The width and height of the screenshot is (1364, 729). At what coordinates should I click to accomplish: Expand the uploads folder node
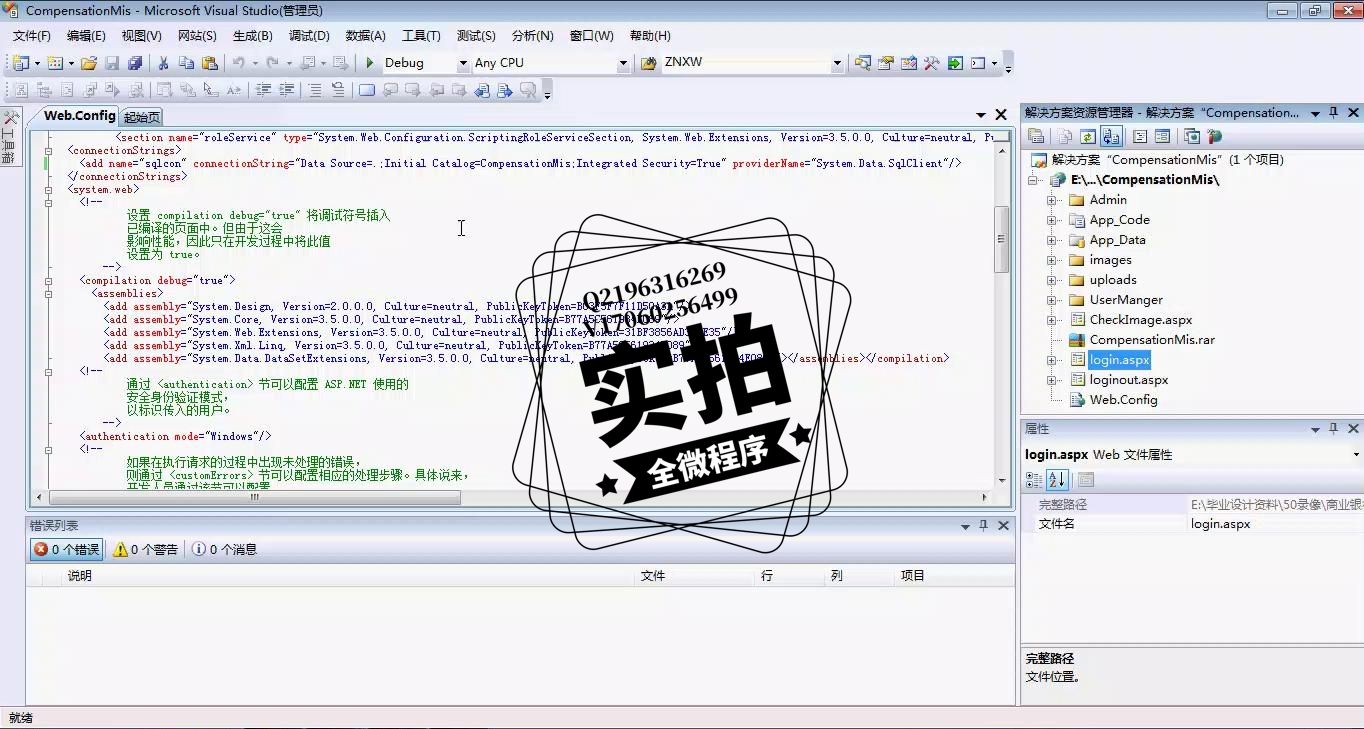(1052, 280)
